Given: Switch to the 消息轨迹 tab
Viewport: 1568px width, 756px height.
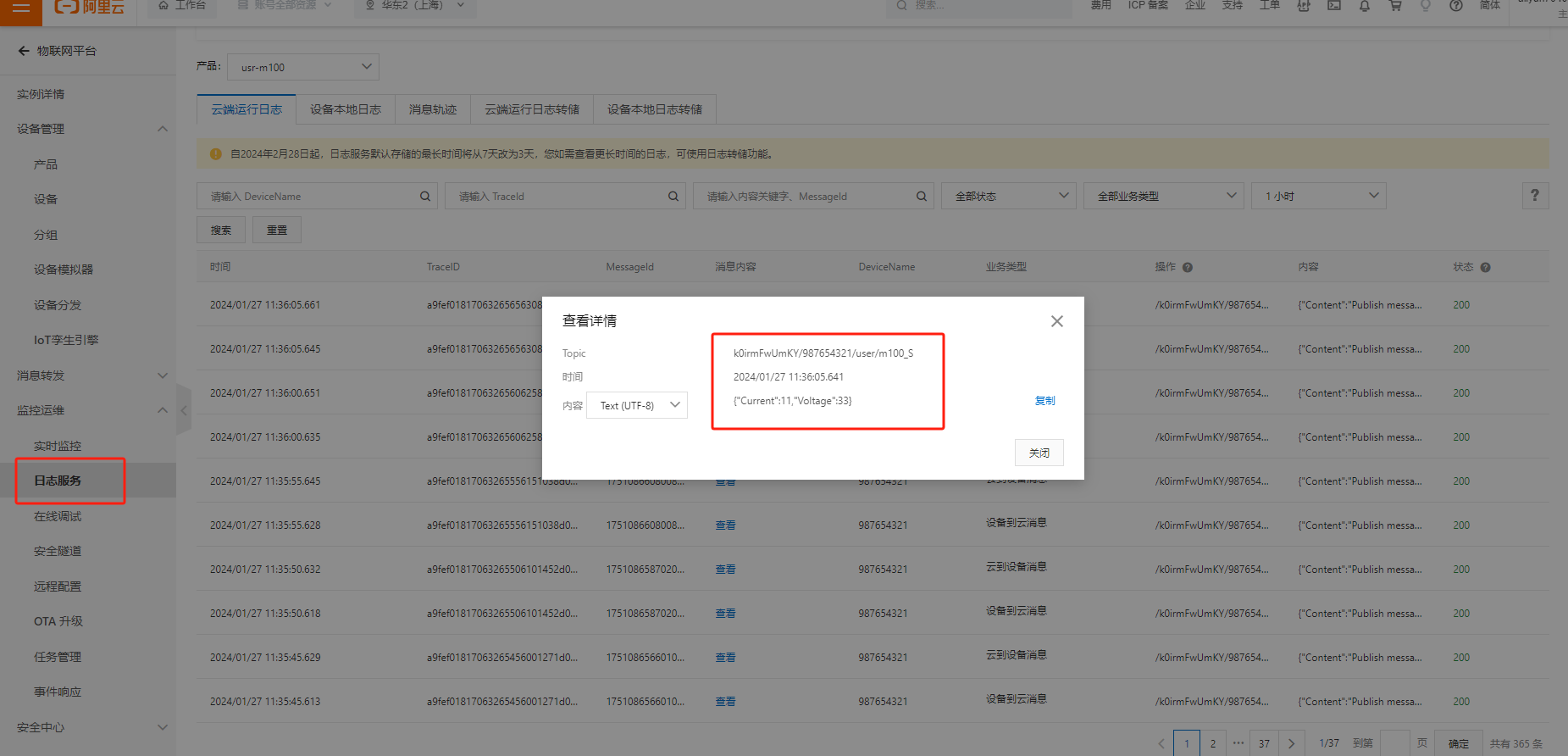Looking at the screenshot, I should (x=432, y=109).
